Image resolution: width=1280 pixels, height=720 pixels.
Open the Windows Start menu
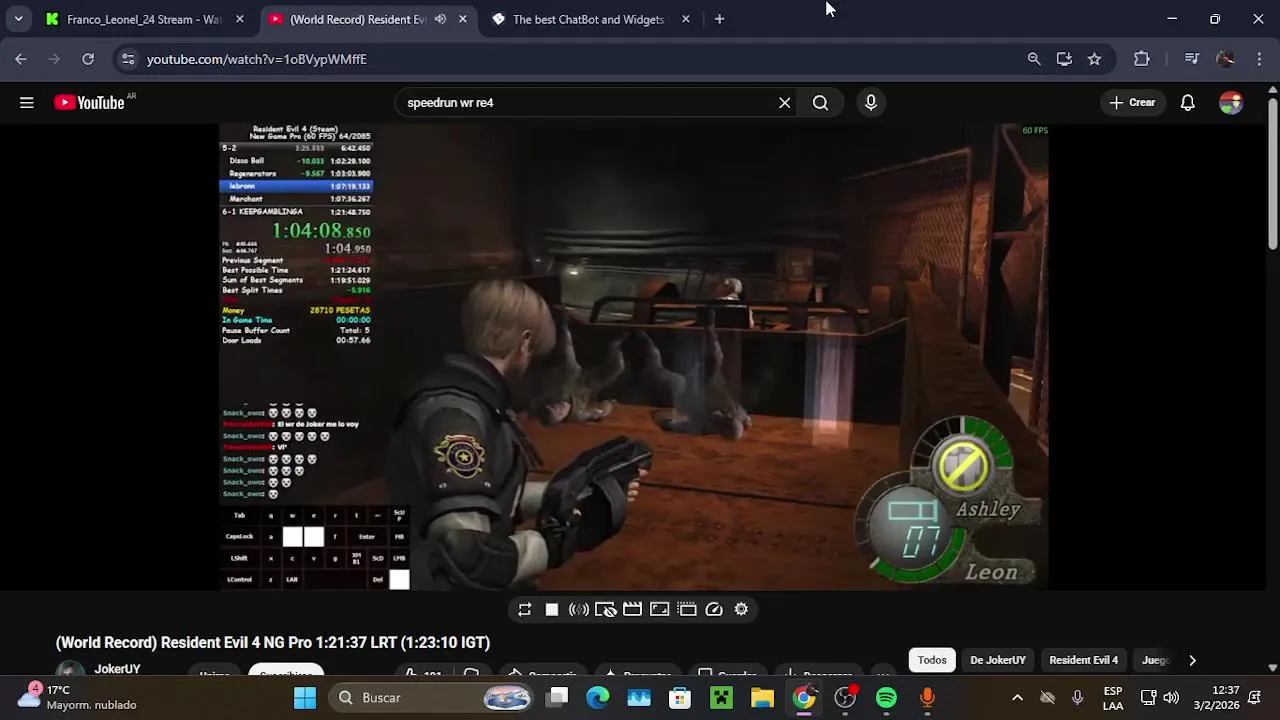click(305, 697)
